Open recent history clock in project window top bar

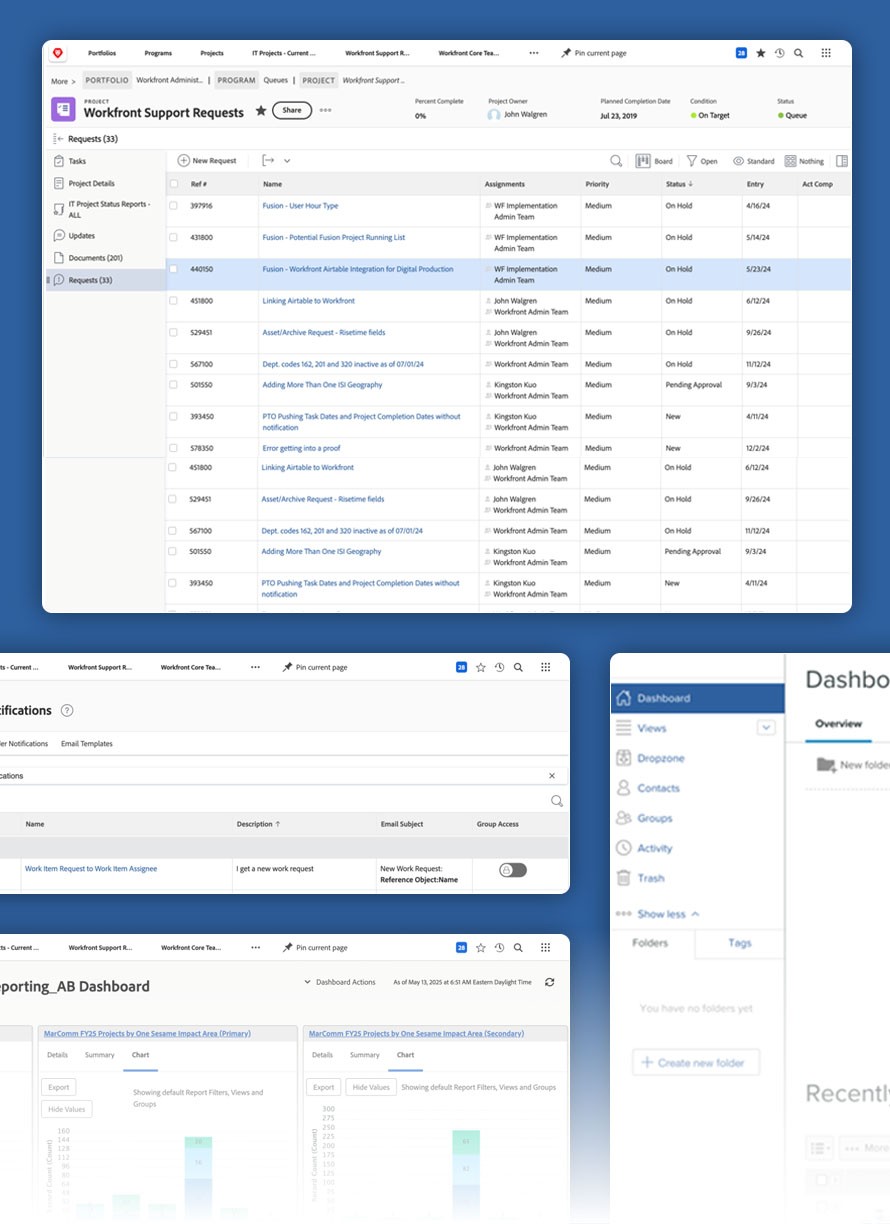(779, 53)
